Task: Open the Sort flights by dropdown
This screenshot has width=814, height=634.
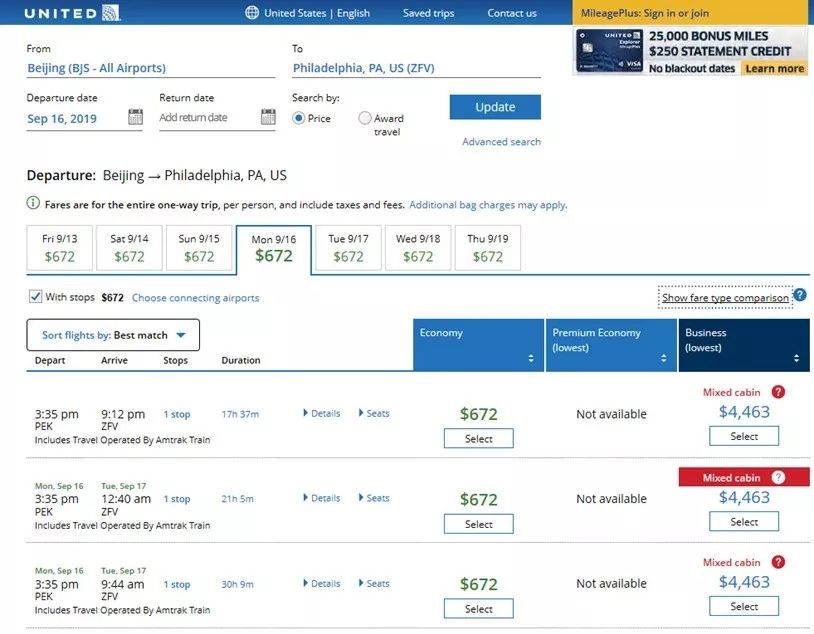Action: pos(113,335)
